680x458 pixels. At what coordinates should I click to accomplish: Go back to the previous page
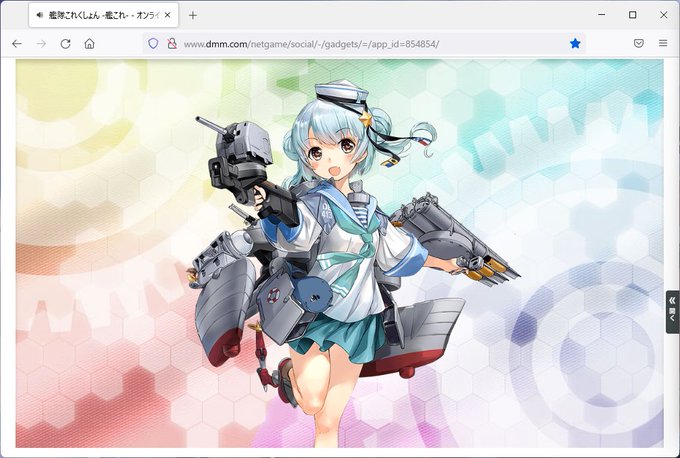point(17,43)
